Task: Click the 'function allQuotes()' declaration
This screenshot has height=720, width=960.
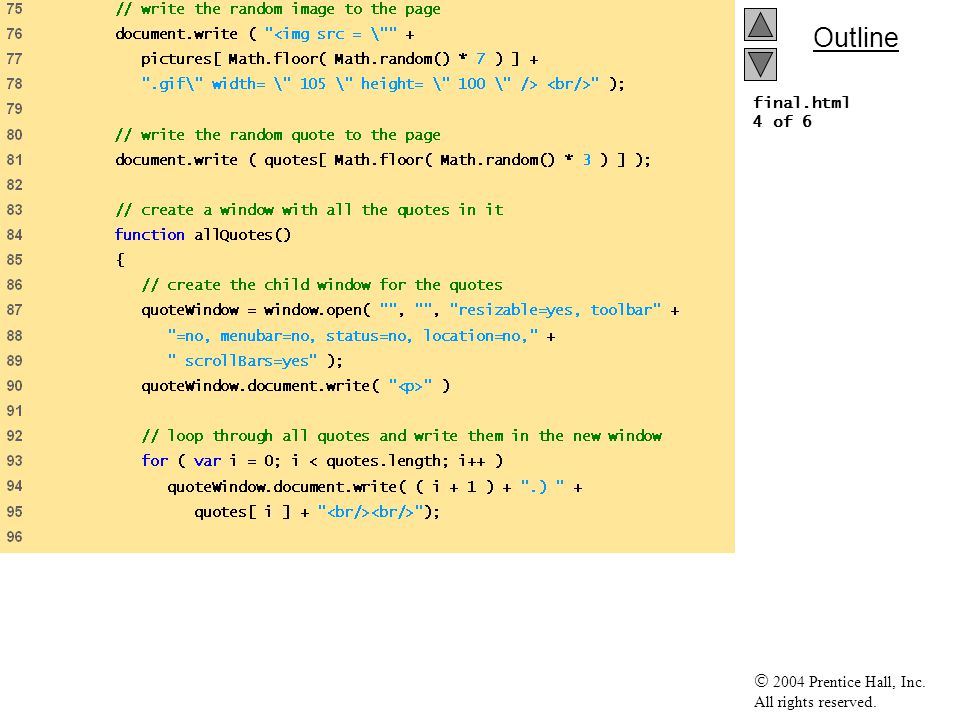Action: click(x=203, y=235)
